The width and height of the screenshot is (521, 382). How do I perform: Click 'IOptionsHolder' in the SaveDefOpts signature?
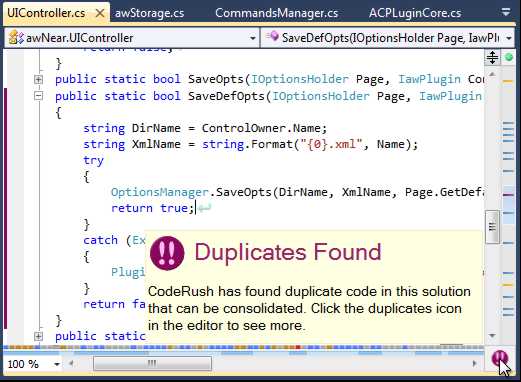[x=321, y=96]
